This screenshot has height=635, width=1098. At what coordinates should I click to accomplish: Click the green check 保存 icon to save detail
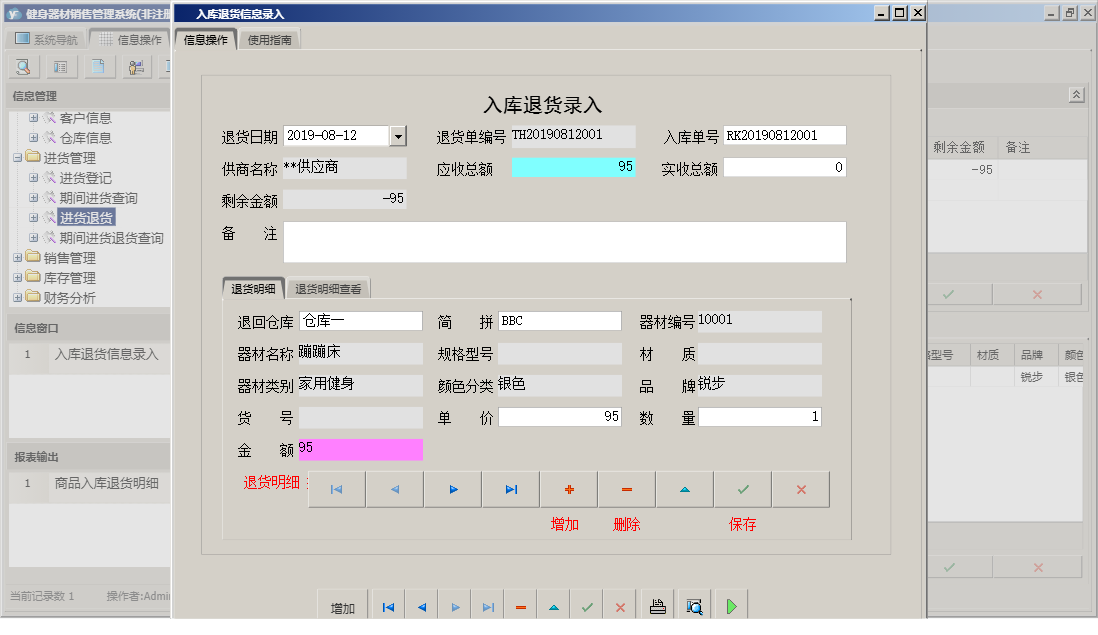(742, 489)
